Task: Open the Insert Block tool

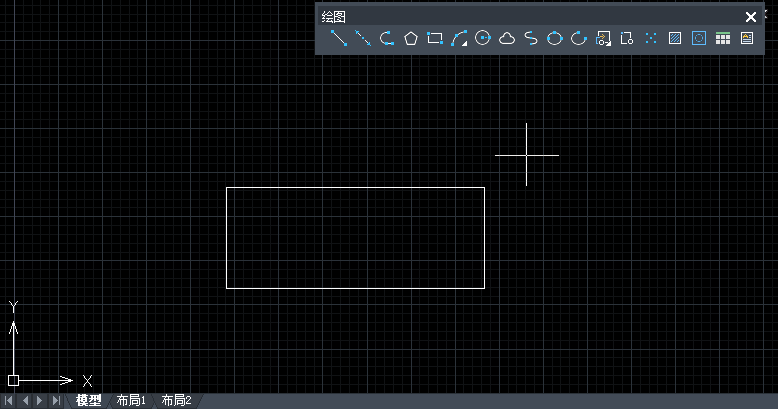Action: (603, 39)
